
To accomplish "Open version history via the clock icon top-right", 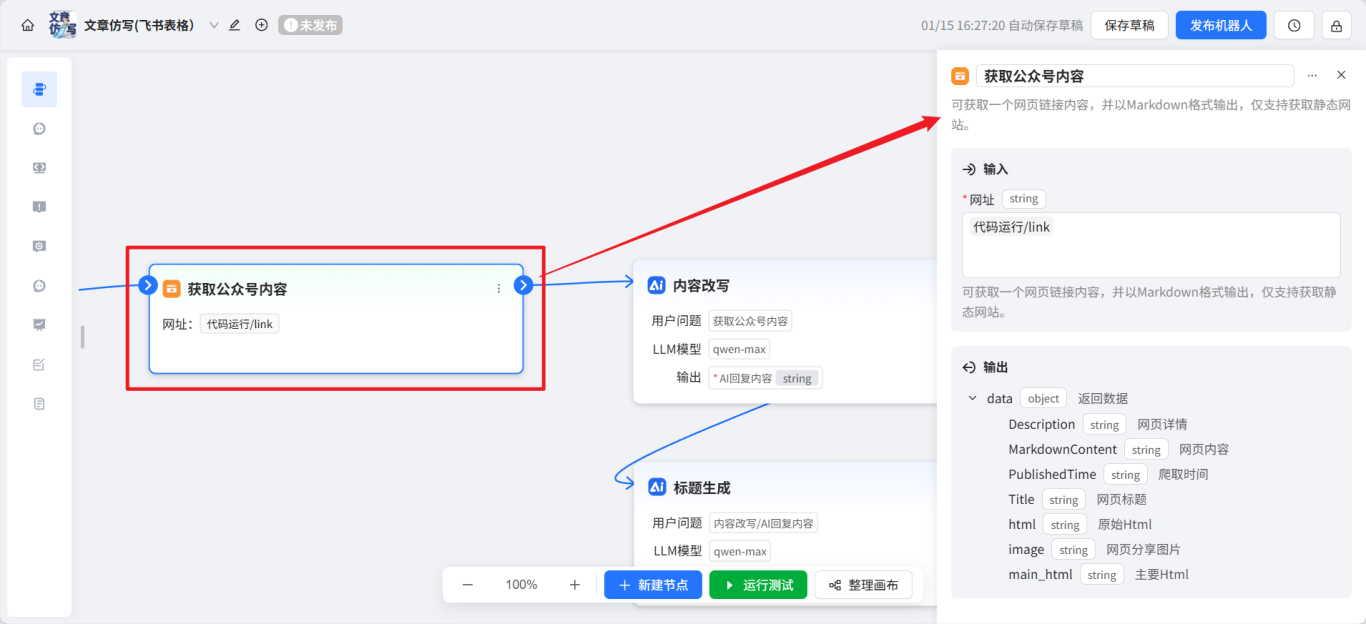I will (x=1294, y=24).
